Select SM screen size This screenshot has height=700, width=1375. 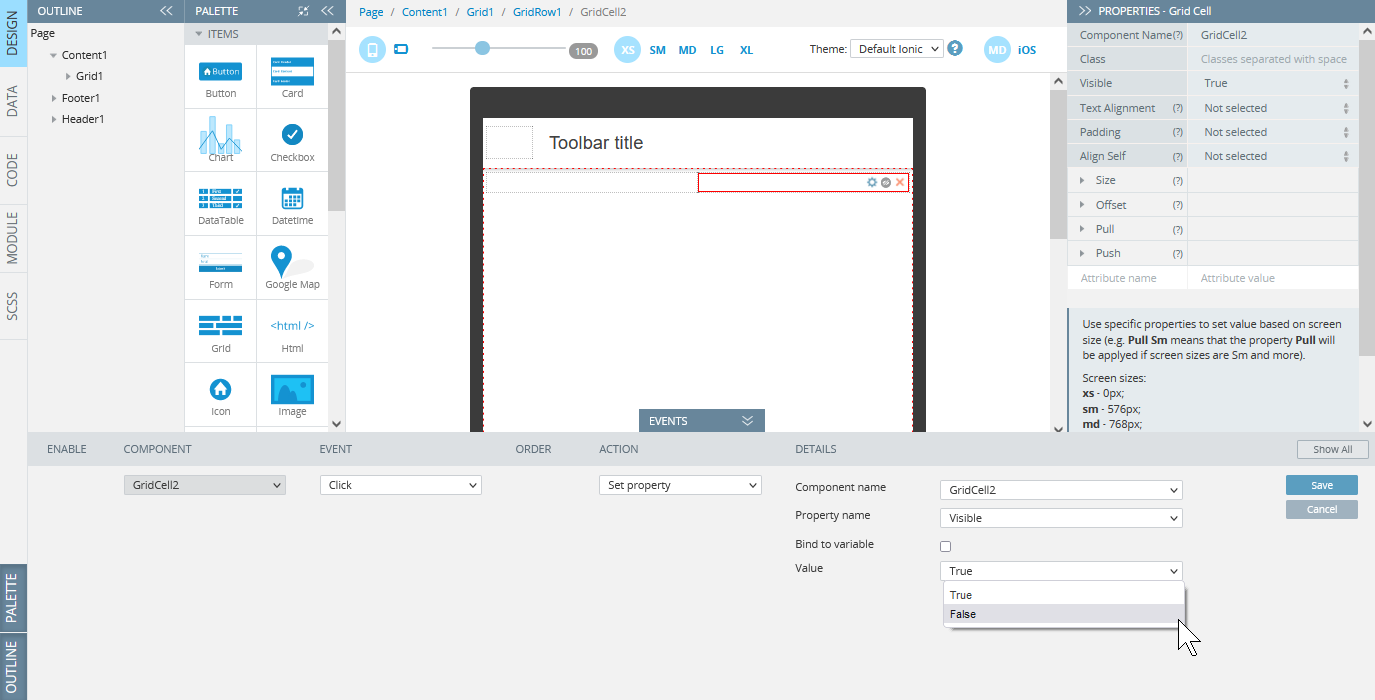point(657,49)
